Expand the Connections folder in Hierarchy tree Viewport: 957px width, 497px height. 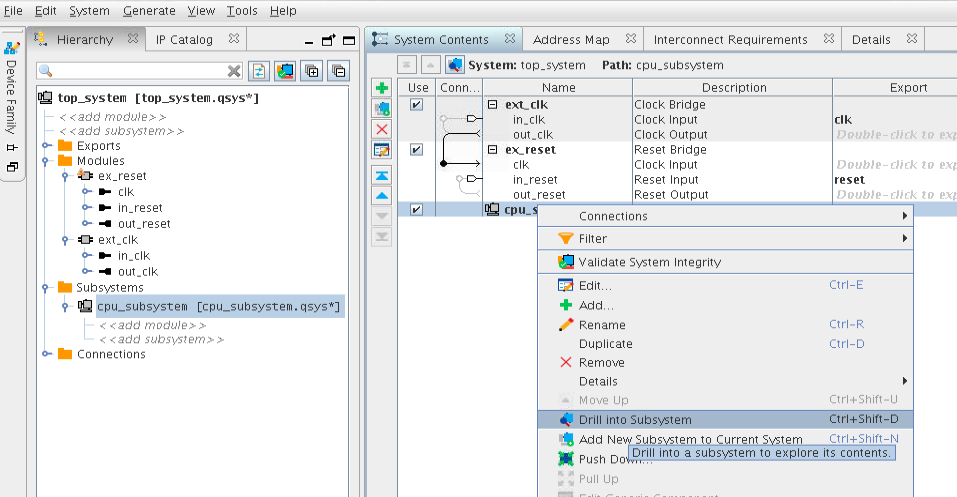tap(47, 354)
